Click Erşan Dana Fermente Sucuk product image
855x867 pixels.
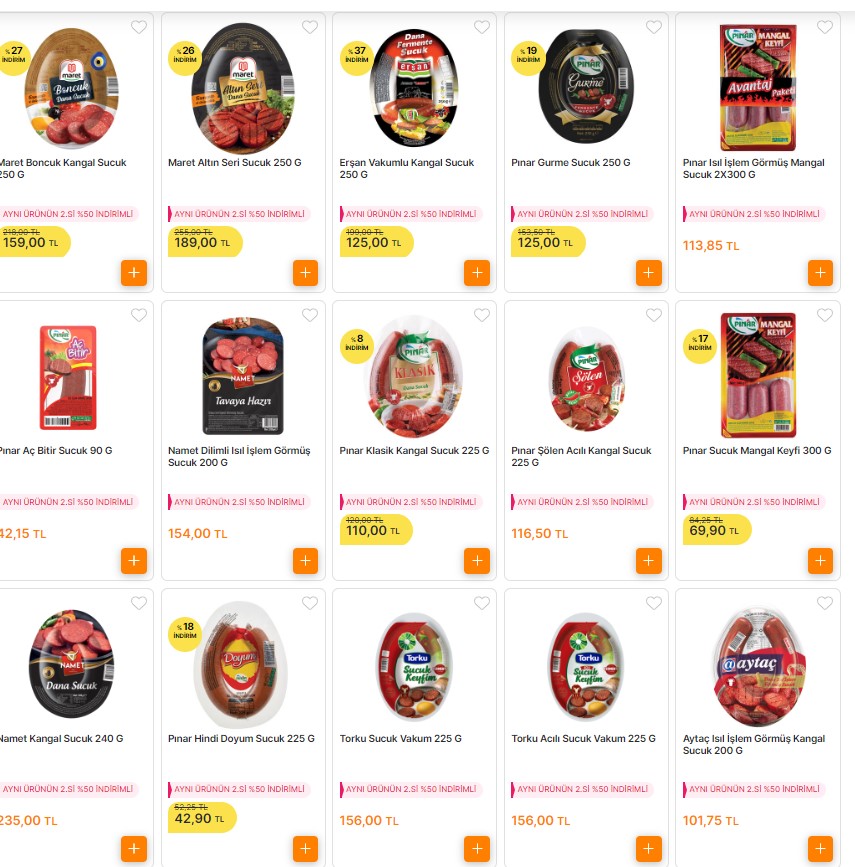pos(414,87)
